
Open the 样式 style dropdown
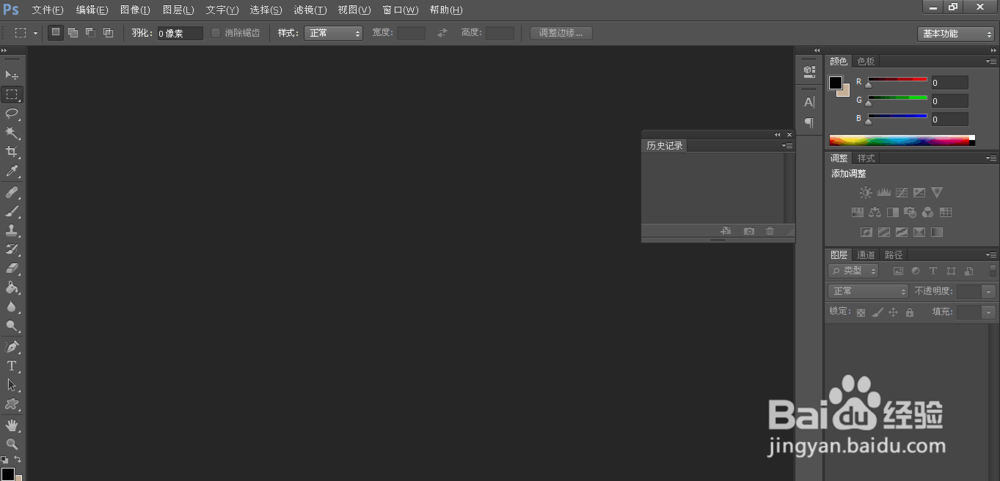pos(334,33)
